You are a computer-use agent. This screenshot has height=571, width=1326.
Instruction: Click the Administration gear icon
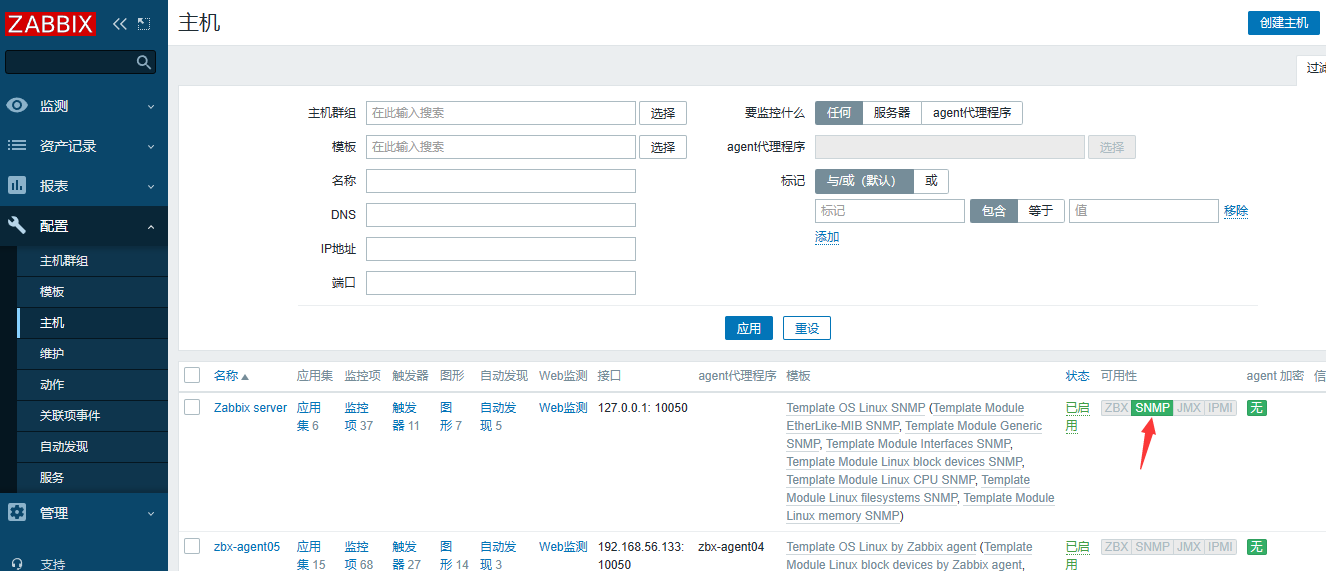click(x=17, y=513)
